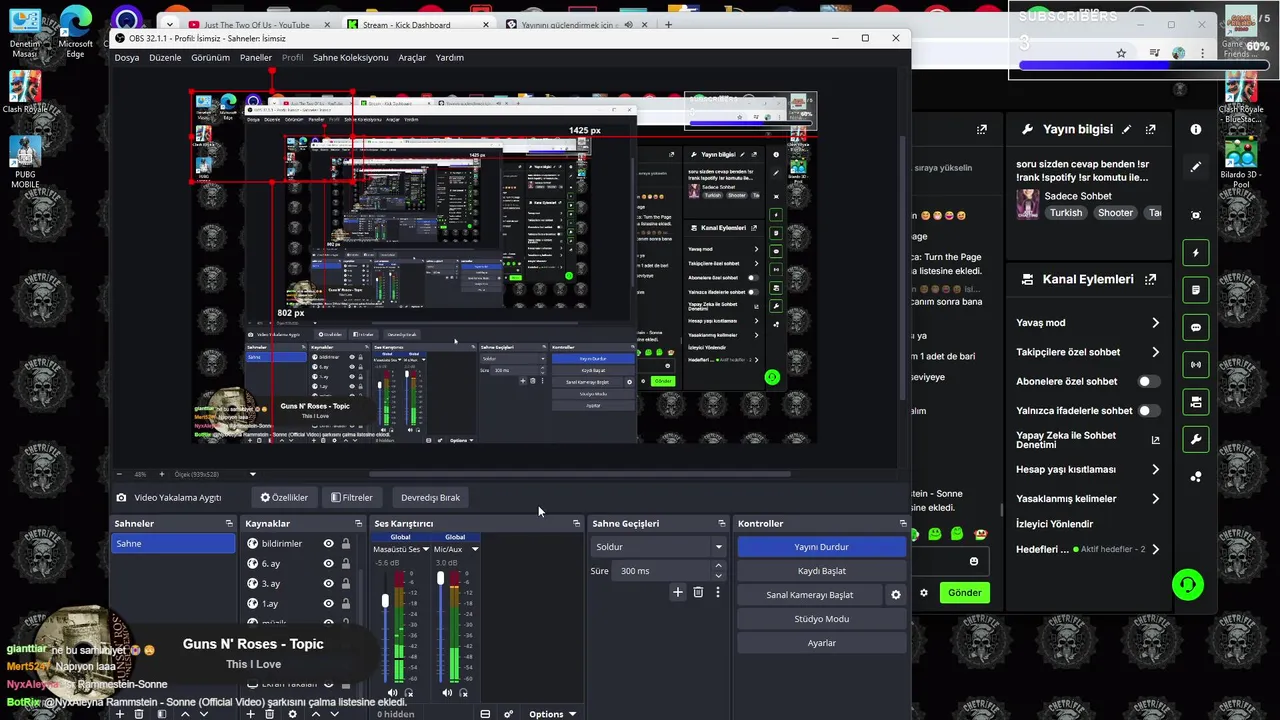The width and height of the screenshot is (1280, 720).
Task: Open Düzenle menu in OBS
Action: pyautogui.click(x=165, y=57)
